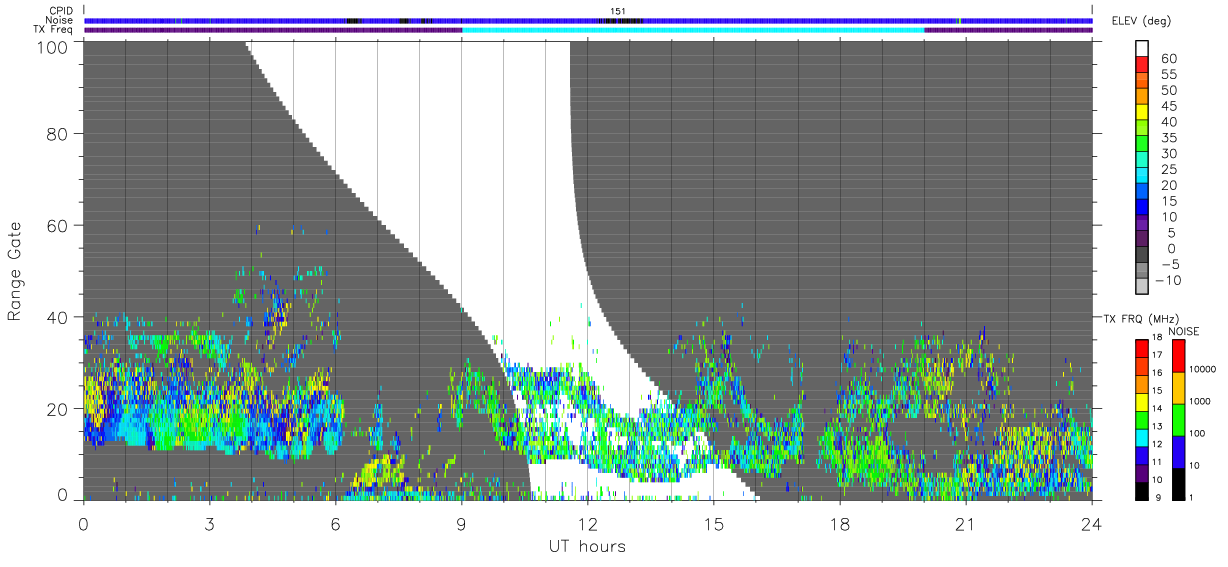Click the Noise row label
The image size is (1228, 567).
point(59,20)
